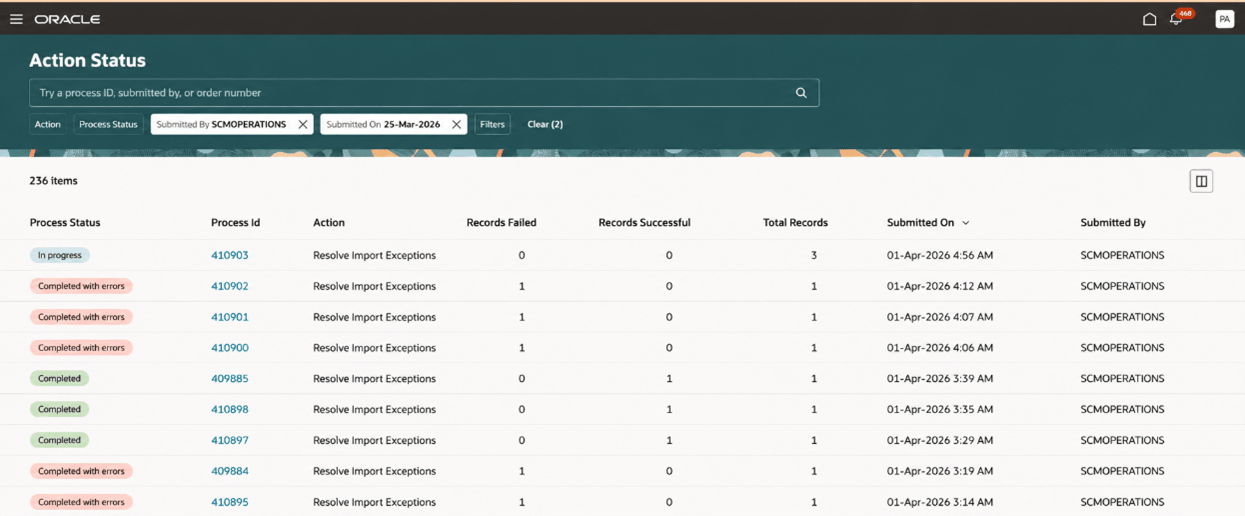Open the Action filter chip

pos(48,124)
